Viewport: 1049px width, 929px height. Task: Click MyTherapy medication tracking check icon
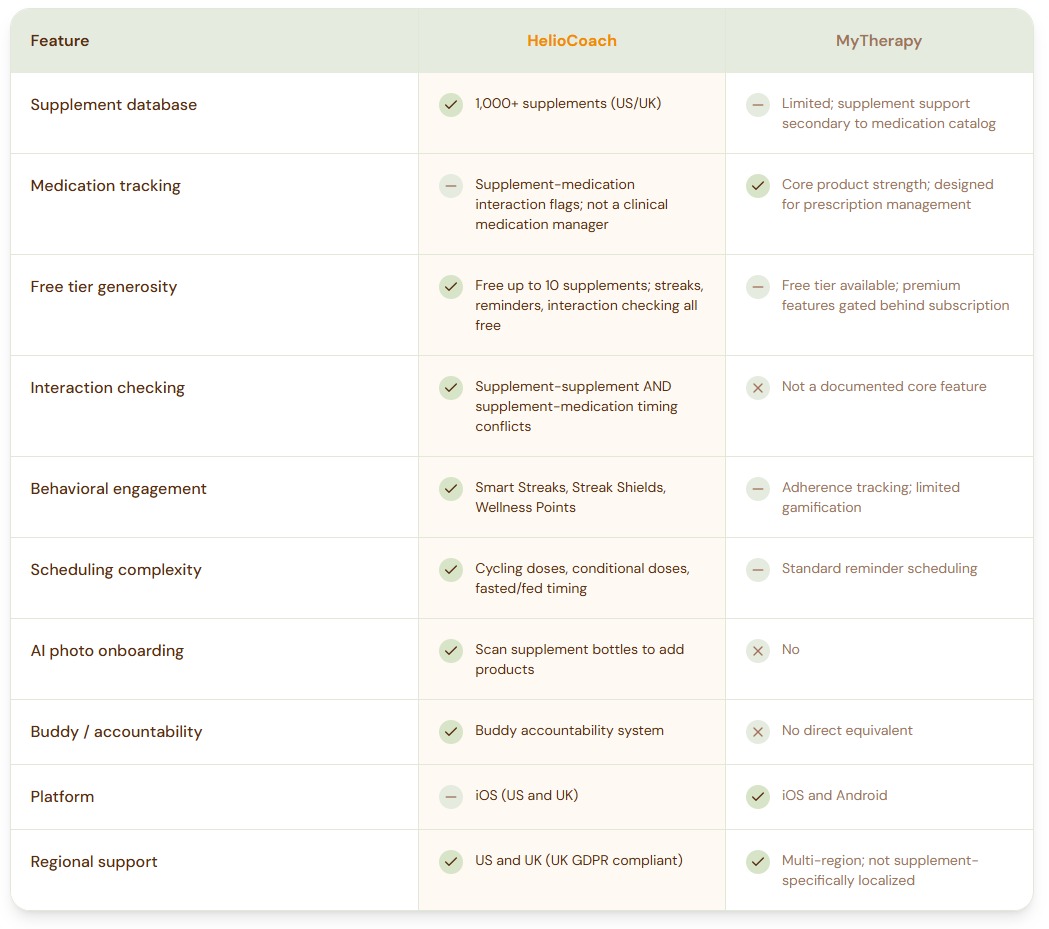(758, 186)
